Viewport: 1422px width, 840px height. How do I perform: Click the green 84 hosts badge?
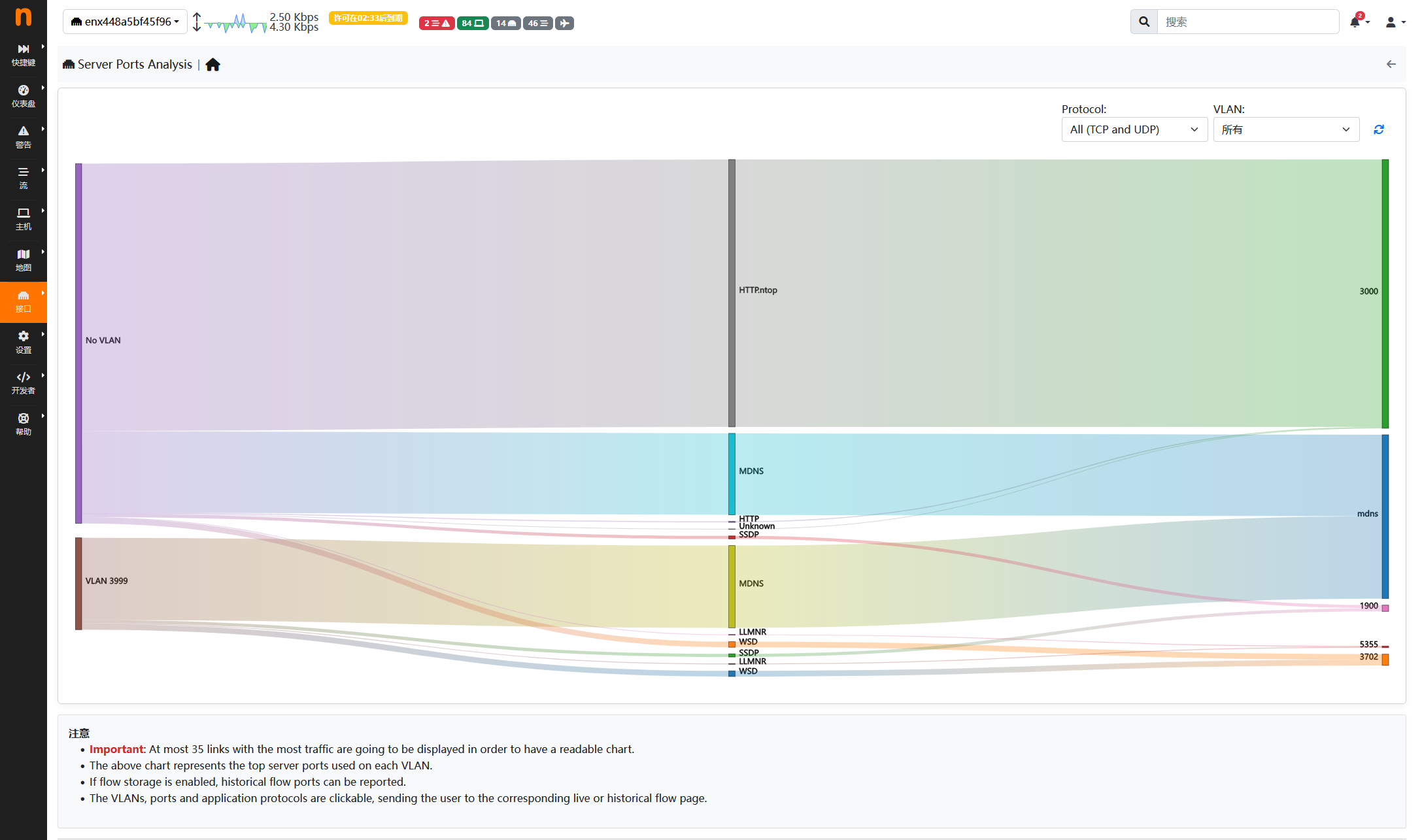click(x=472, y=24)
